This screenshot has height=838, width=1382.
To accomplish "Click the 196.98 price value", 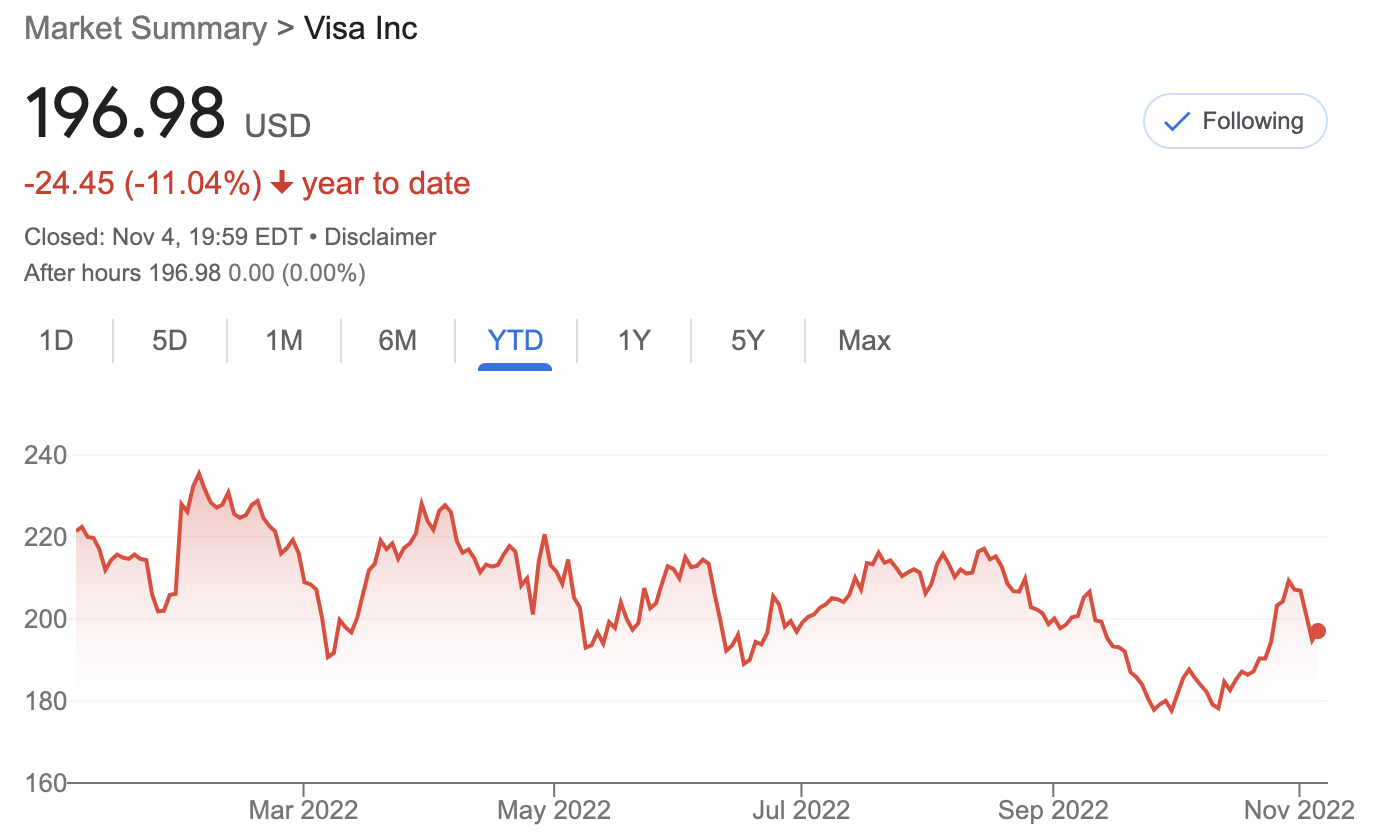I will pyautogui.click(x=125, y=112).
